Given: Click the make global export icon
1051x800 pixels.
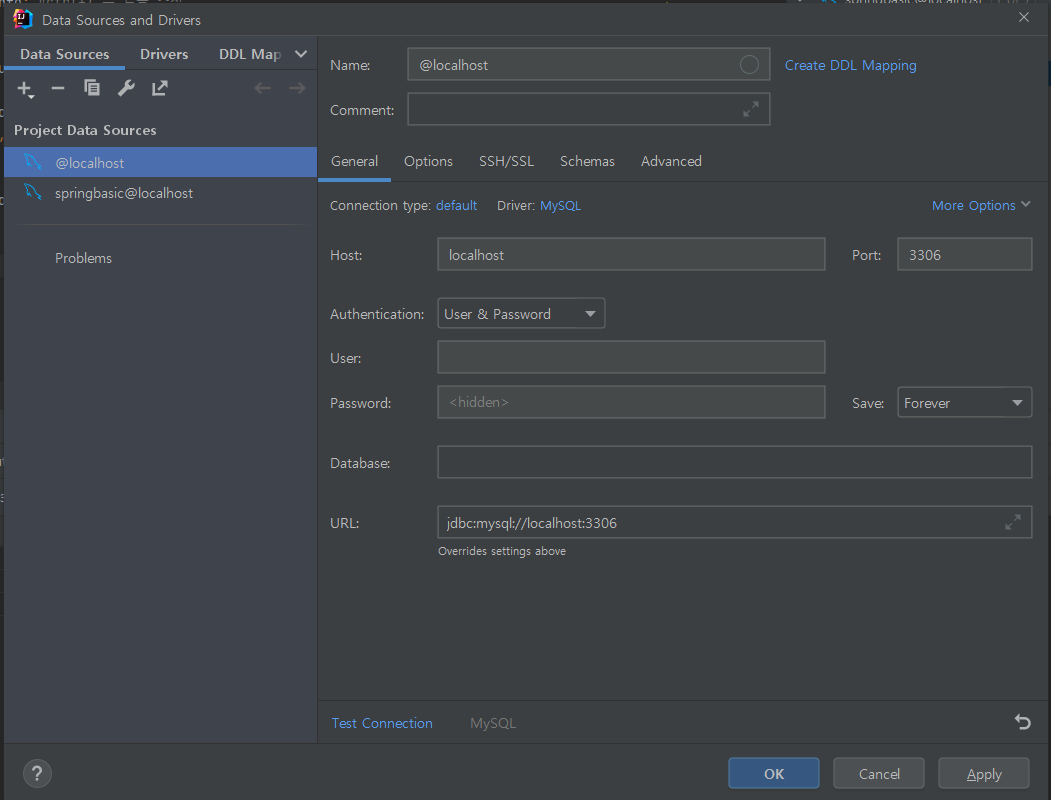Looking at the screenshot, I should point(160,88).
